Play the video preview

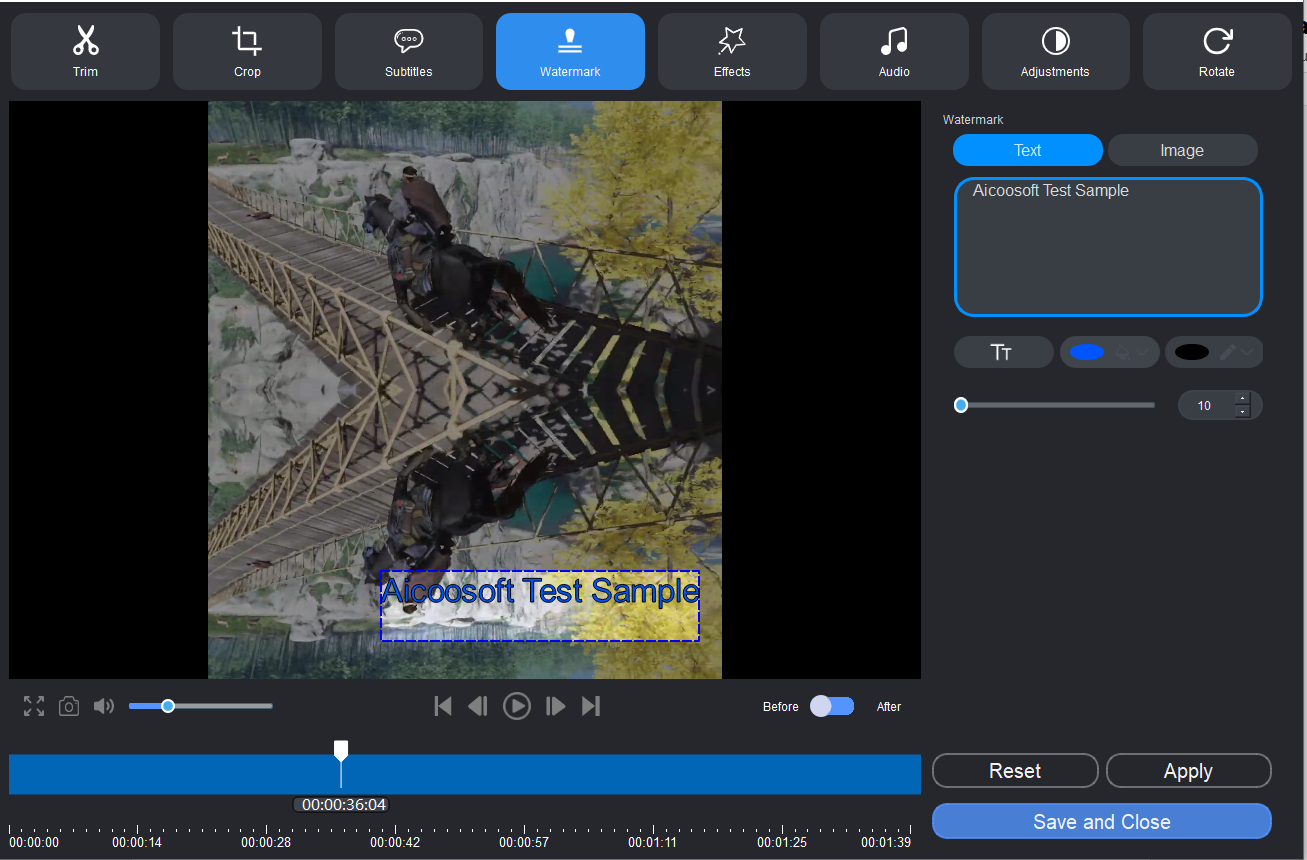pos(516,706)
